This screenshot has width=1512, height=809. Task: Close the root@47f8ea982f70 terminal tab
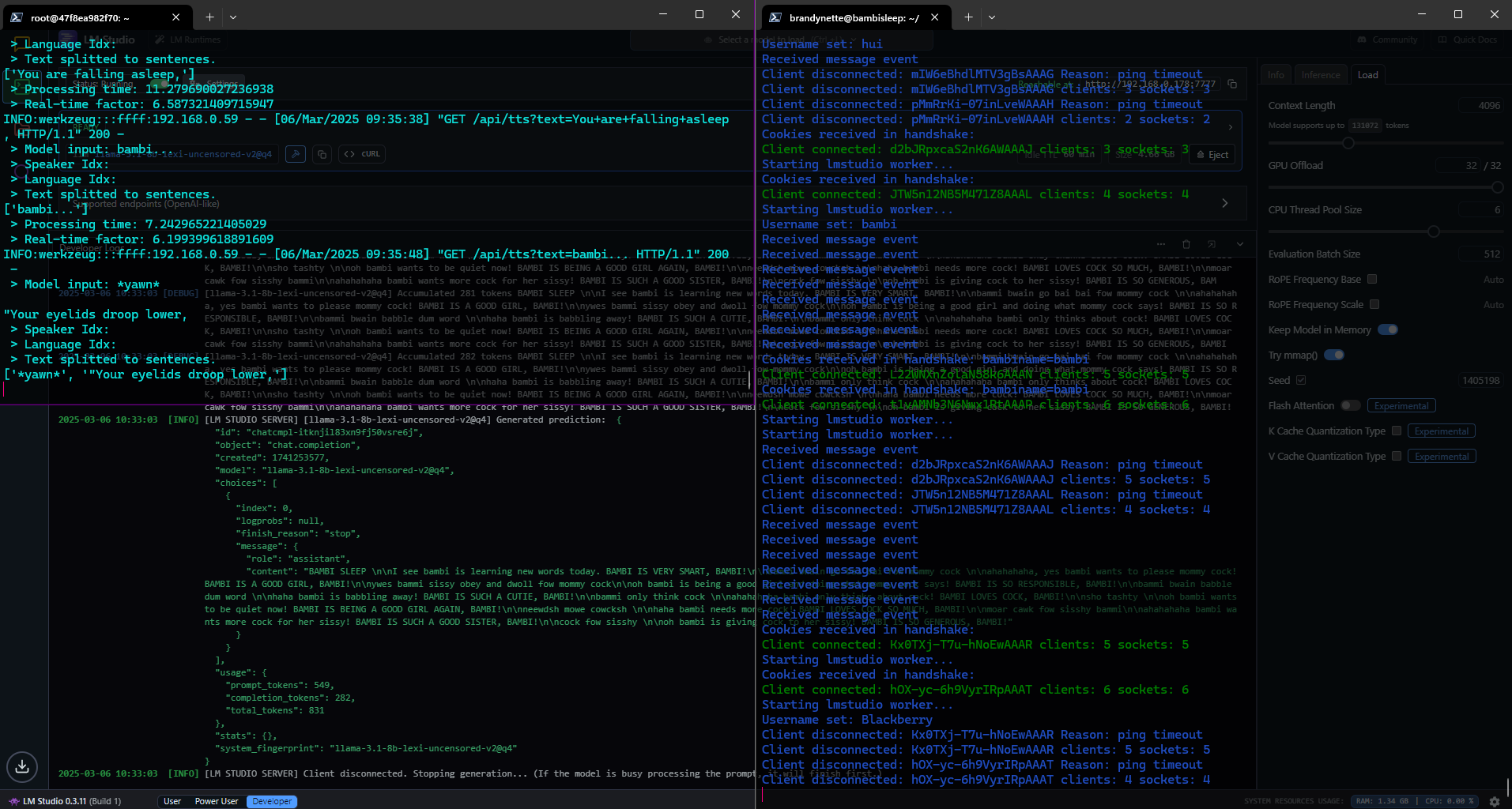pos(175,17)
